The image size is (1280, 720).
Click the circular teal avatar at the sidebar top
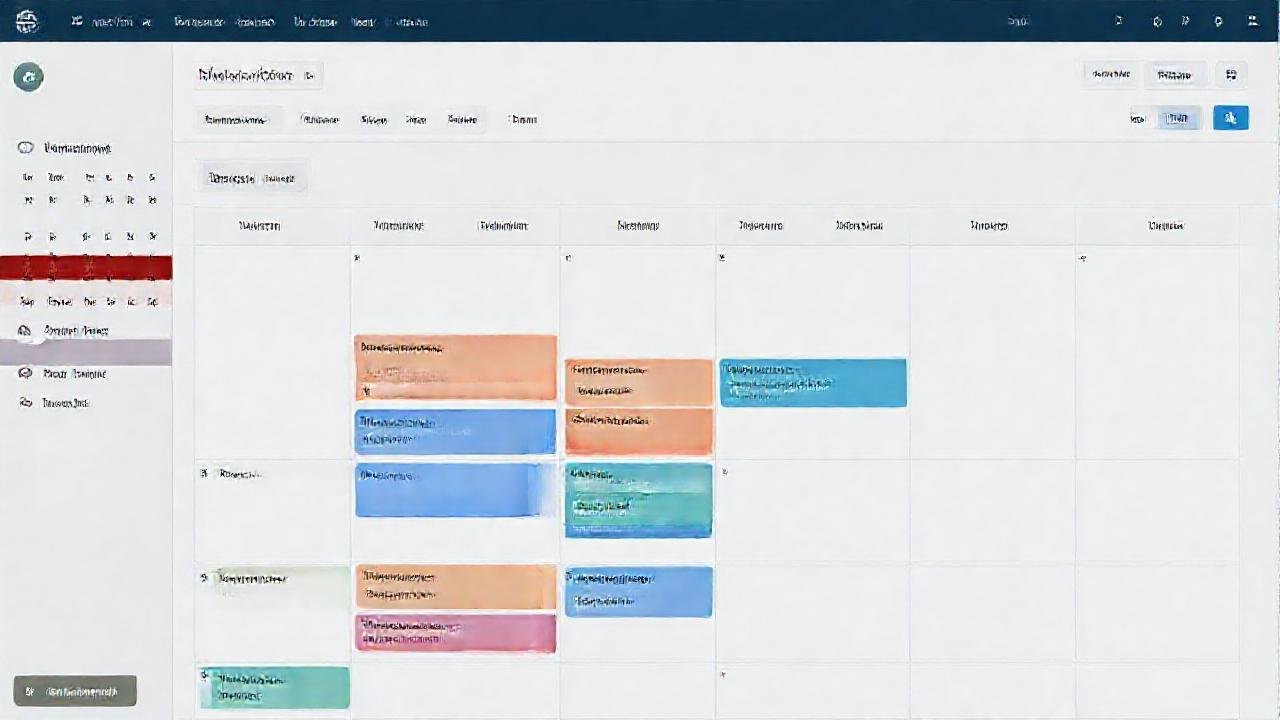pos(28,77)
